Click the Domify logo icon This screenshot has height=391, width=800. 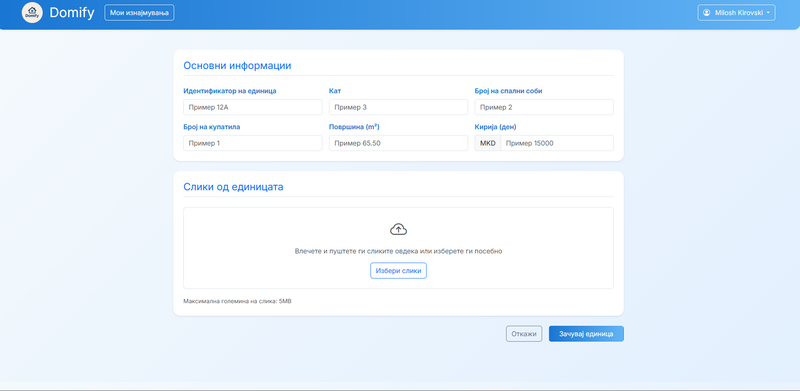point(32,12)
